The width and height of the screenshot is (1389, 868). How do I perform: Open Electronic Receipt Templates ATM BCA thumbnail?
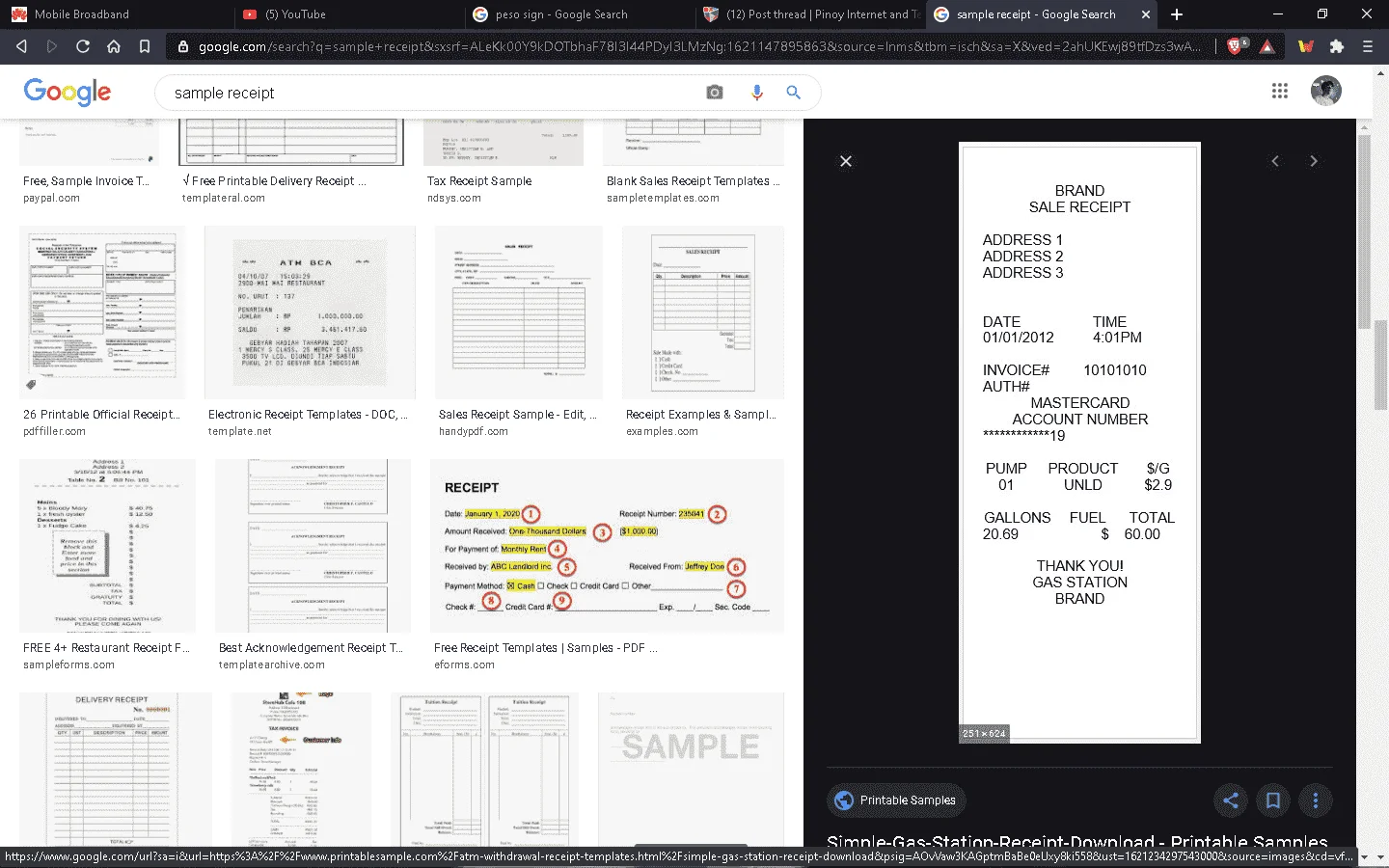(310, 312)
